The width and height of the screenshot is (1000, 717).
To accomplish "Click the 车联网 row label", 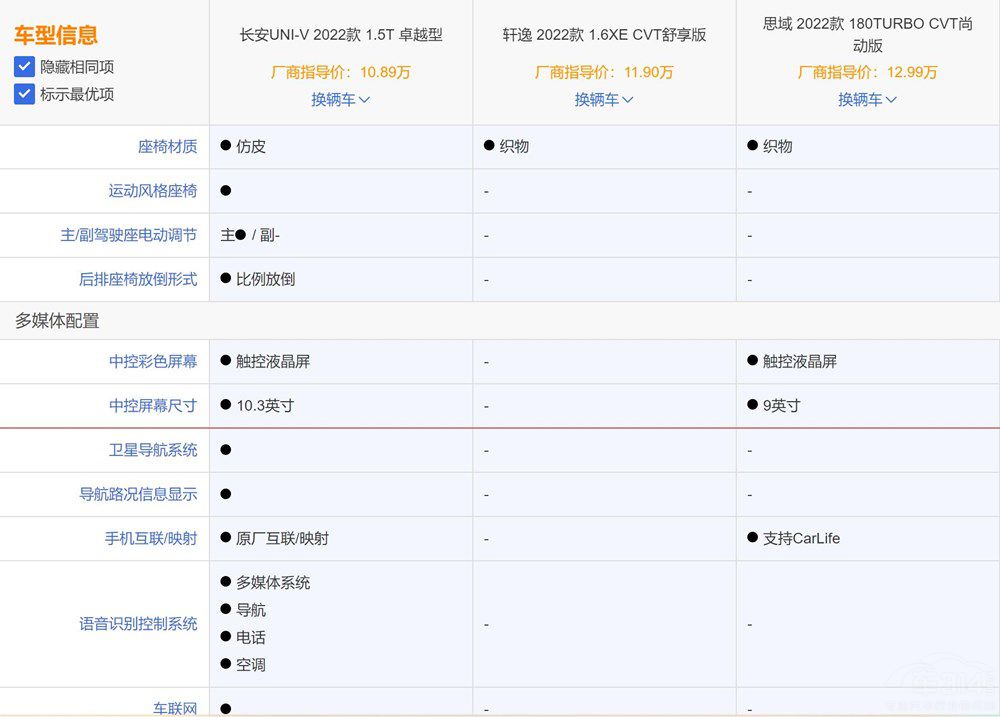I will 175,708.
